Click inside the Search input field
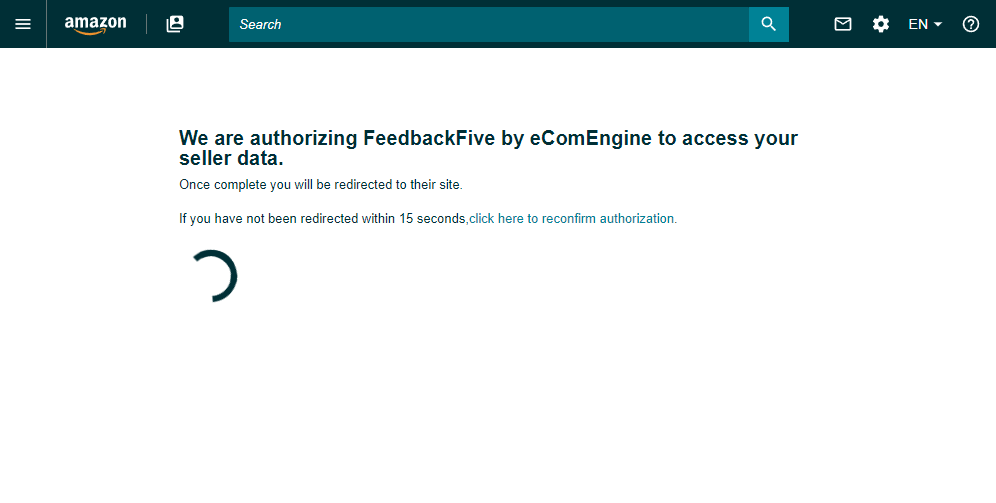 [x=488, y=24]
